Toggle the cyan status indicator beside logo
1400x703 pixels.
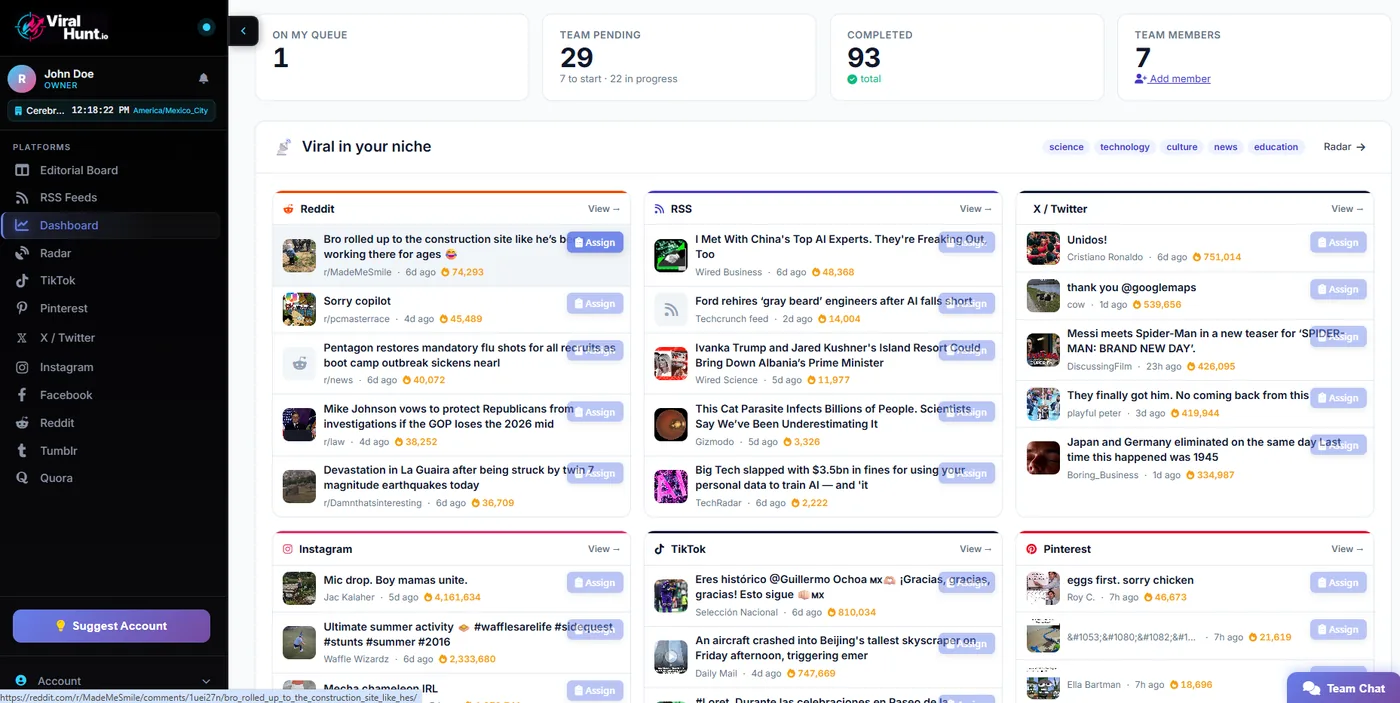[207, 27]
